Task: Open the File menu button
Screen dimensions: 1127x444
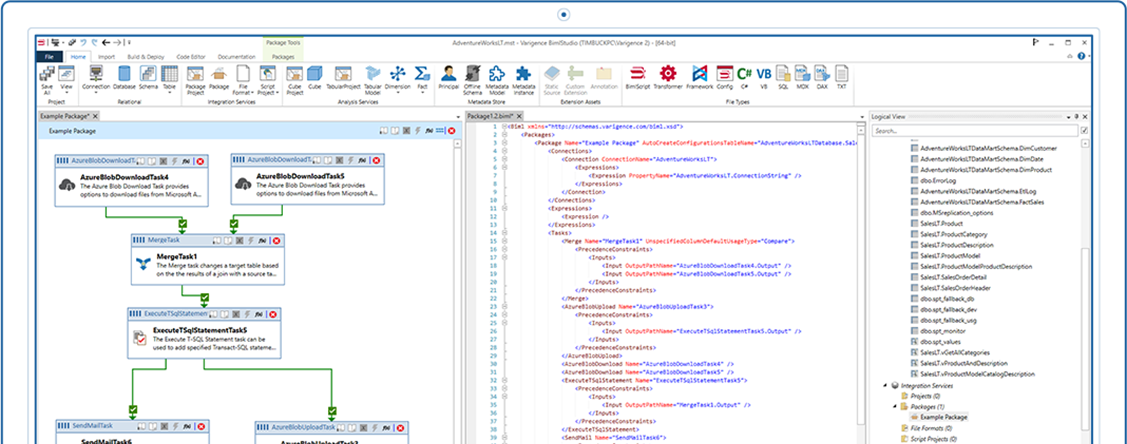Action: 49,58
